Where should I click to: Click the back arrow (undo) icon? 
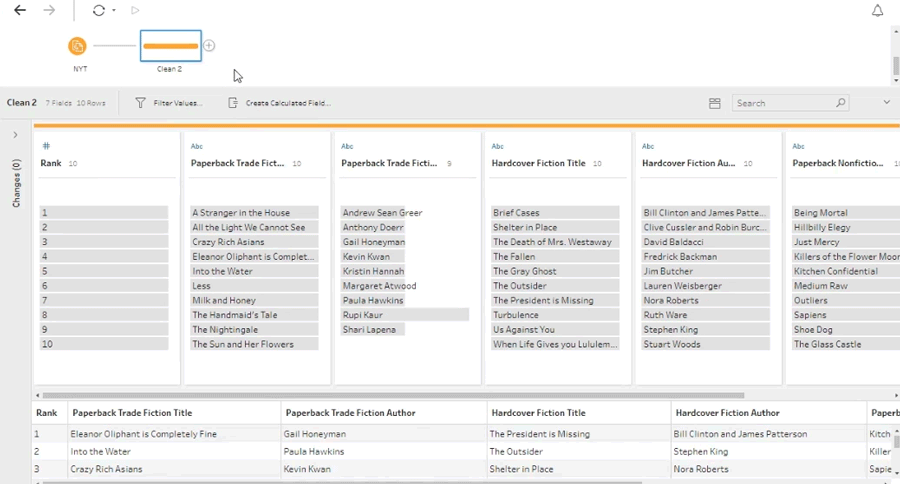pos(20,11)
